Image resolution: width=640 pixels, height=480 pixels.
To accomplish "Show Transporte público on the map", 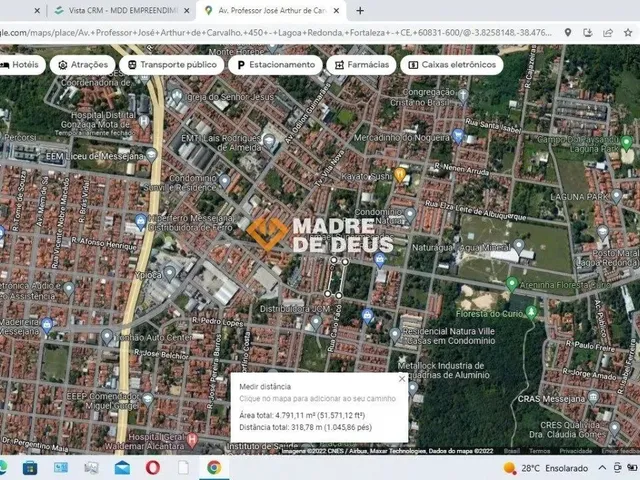I will [x=172, y=65].
